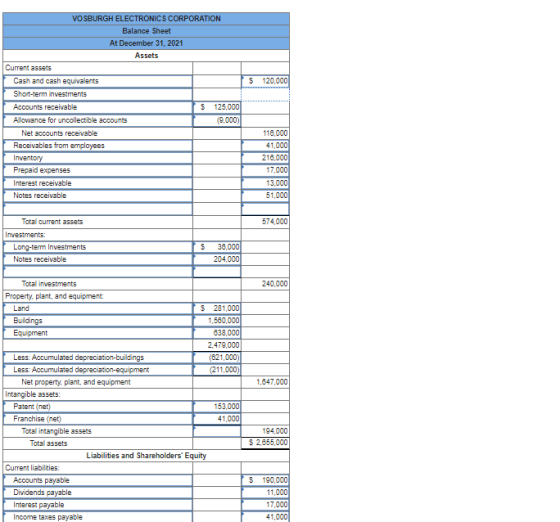Select the $ 2,655,000 total assets value

[x=268, y=443]
